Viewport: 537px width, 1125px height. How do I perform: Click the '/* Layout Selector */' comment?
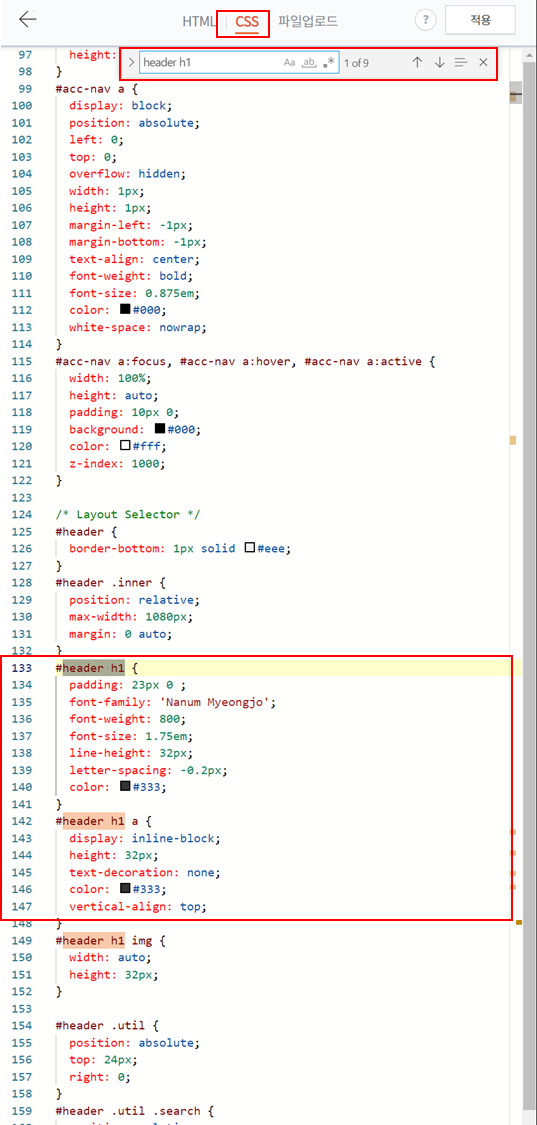pyautogui.click(x=128, y=514)
